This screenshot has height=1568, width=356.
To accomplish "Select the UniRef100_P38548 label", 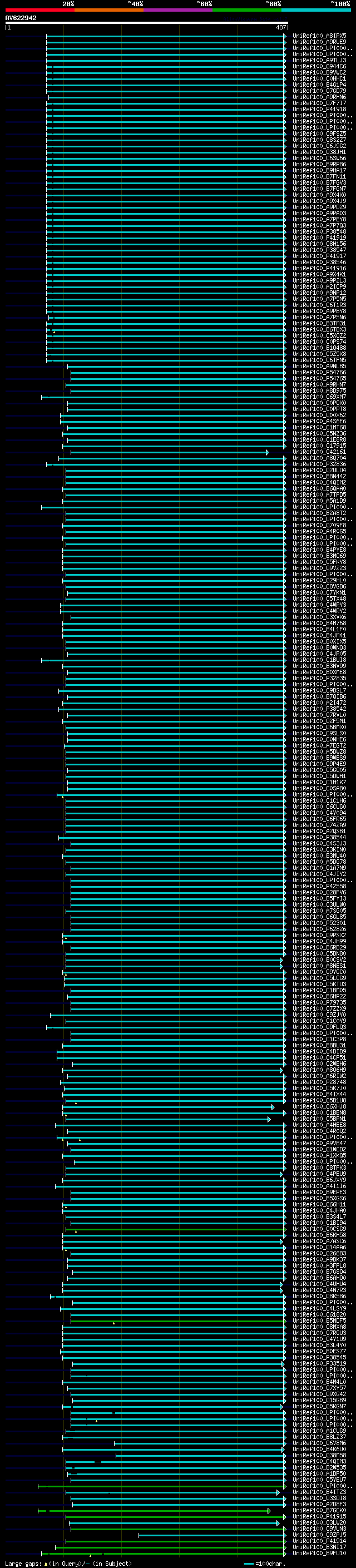I will click(x=319, y=231).
